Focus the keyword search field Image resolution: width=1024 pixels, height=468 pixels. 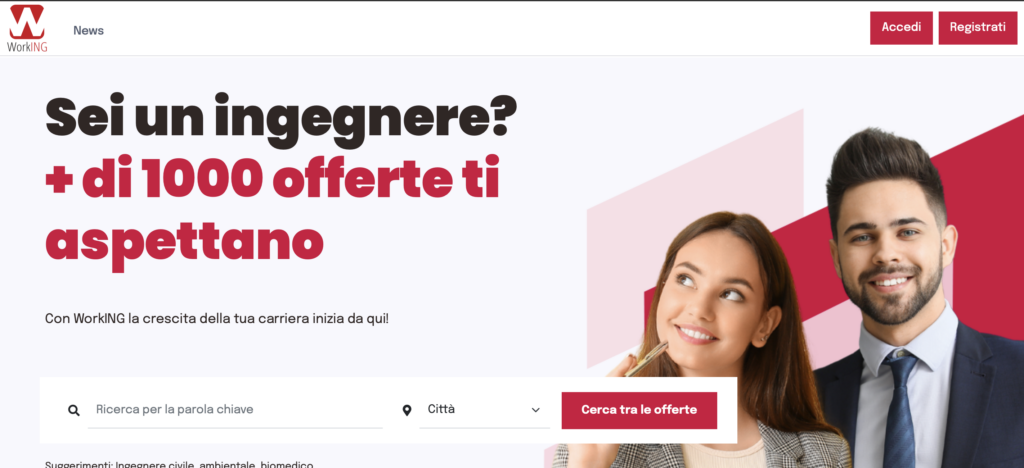tap(235, 410)
